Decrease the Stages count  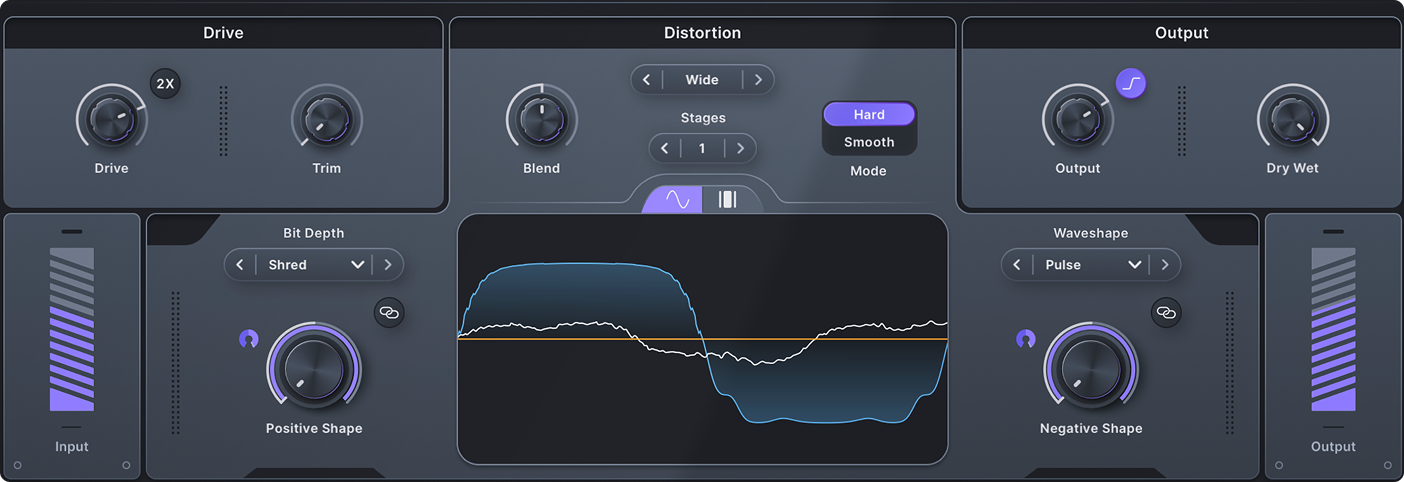tap(665, 149)
